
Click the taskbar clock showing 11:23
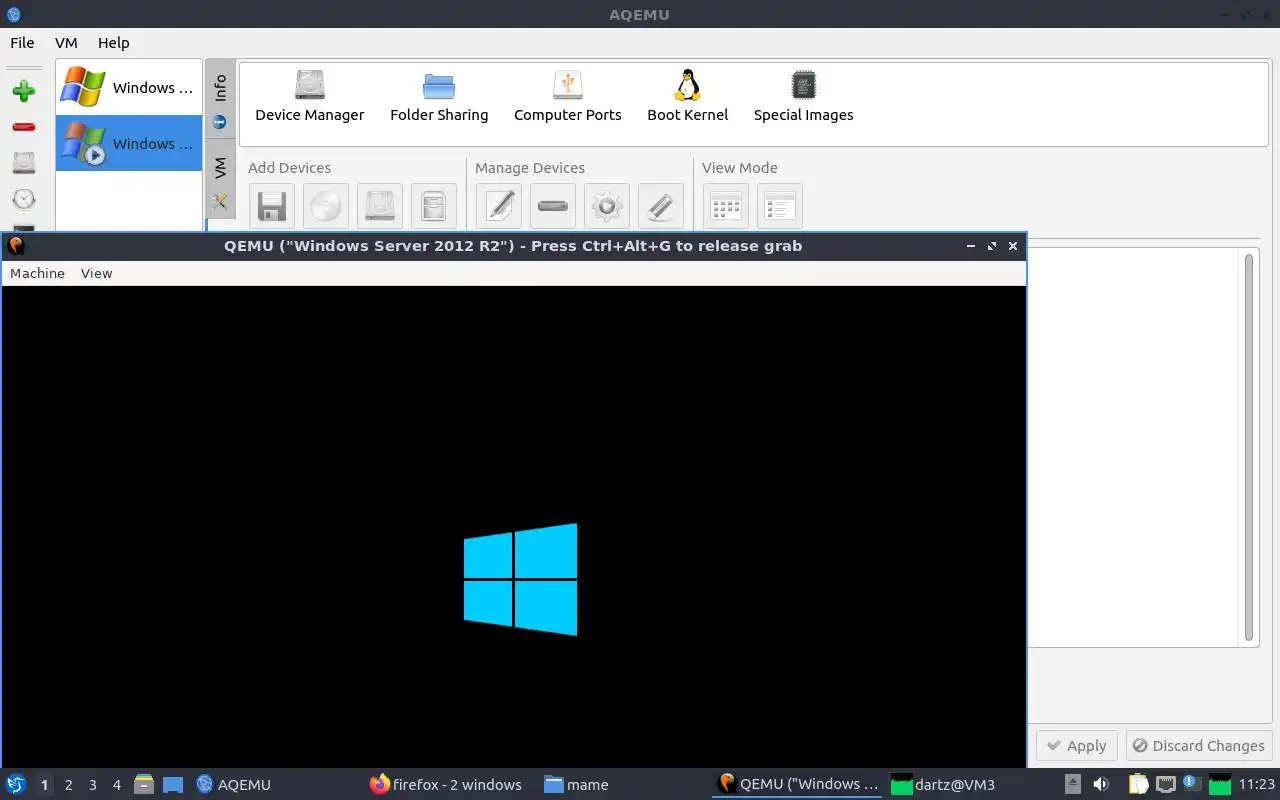pos(1257,785)
